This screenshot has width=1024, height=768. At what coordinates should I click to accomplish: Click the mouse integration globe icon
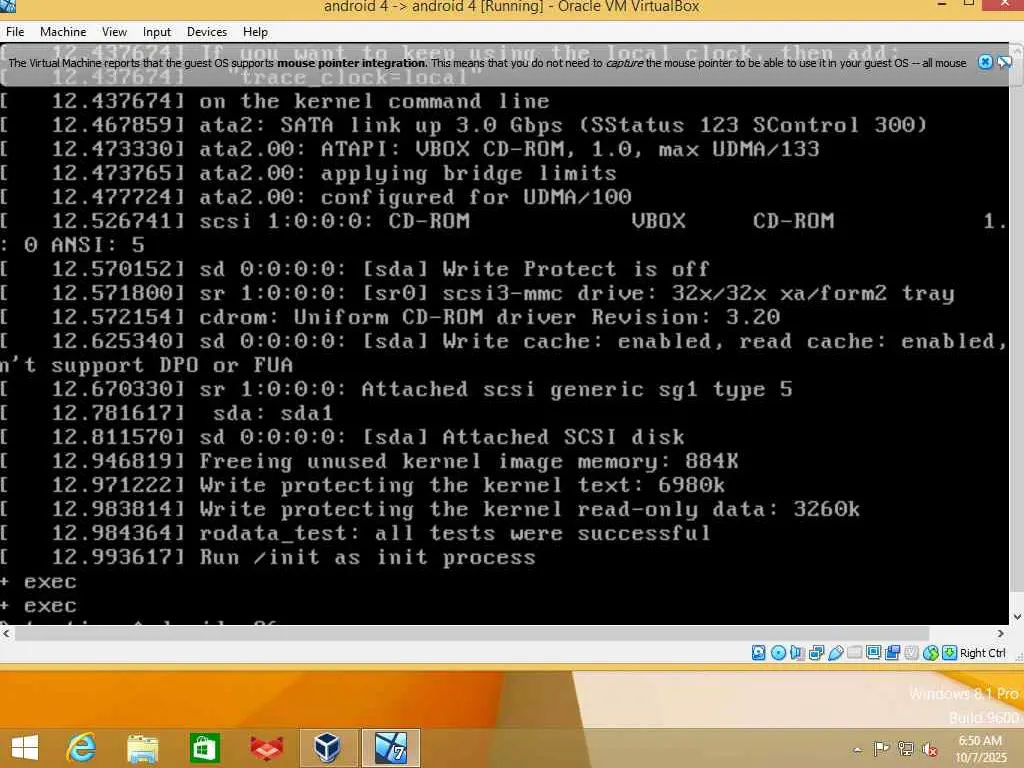pos(931,652)
